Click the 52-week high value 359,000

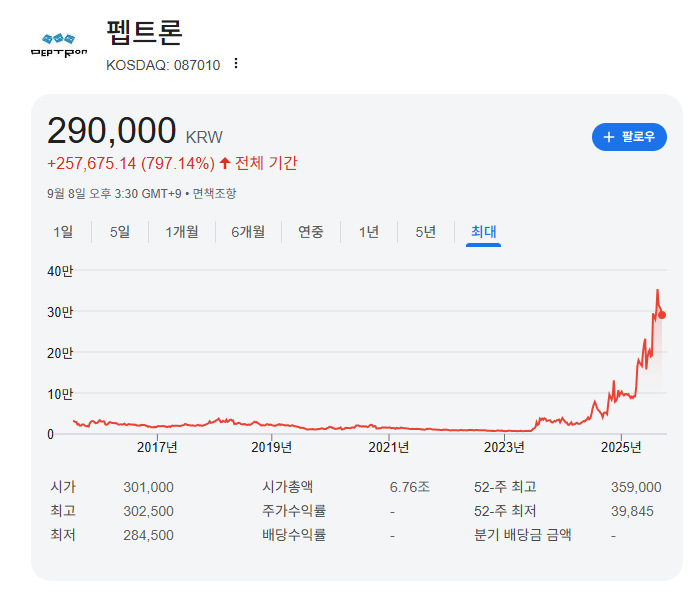pyautogui.click(x=636, y=487)
